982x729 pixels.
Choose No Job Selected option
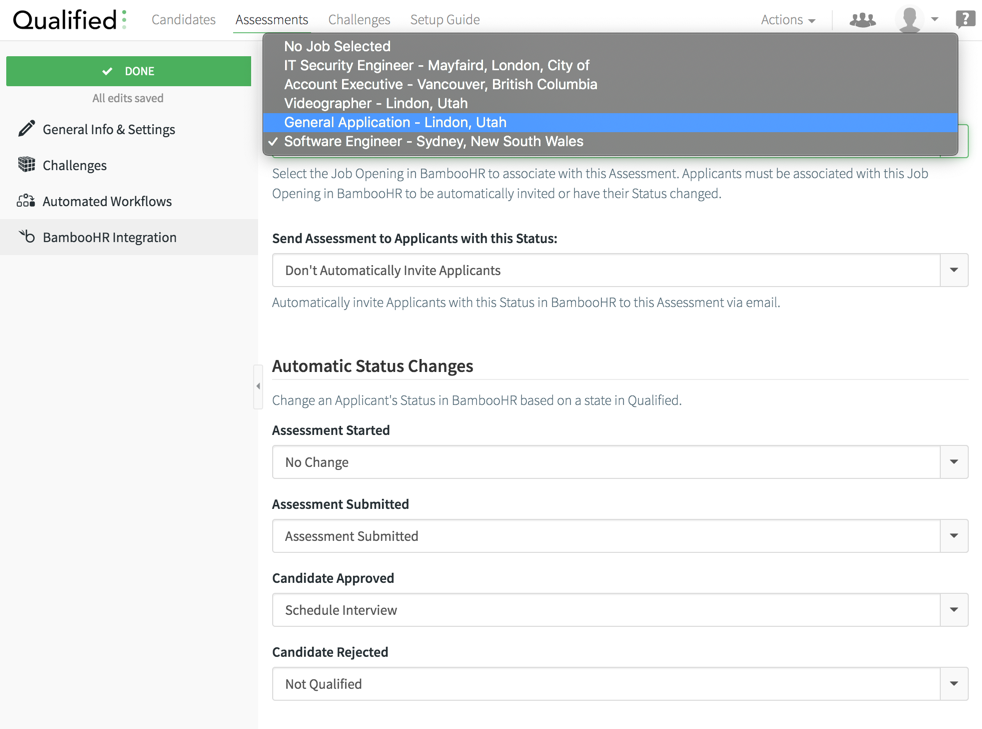click(x=337, y=46)
